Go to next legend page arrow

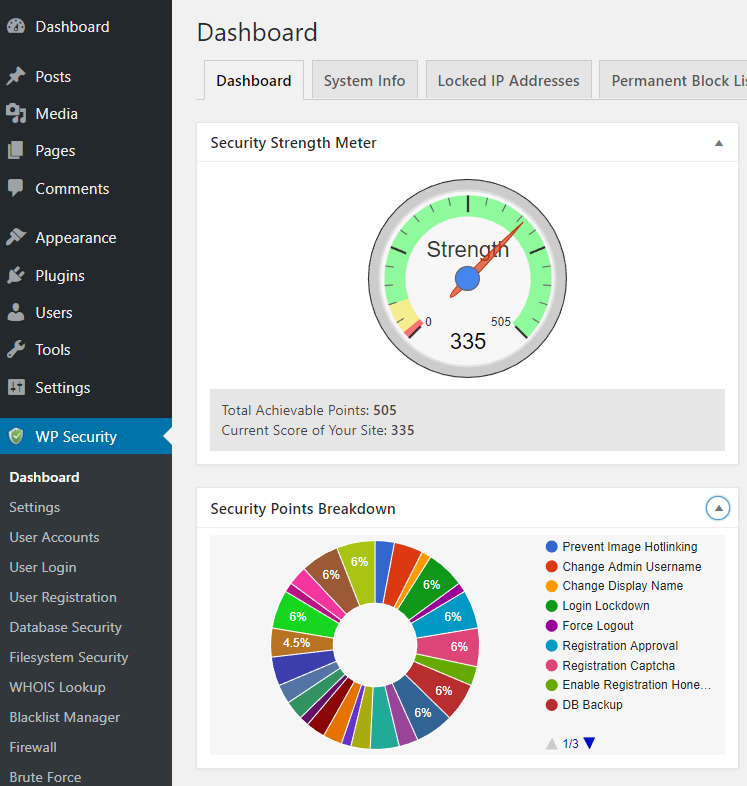590,743
